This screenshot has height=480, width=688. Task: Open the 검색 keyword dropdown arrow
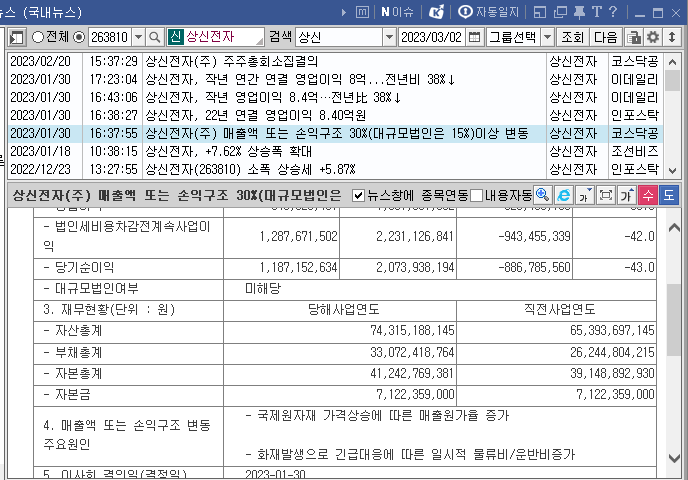click(389, 37)
